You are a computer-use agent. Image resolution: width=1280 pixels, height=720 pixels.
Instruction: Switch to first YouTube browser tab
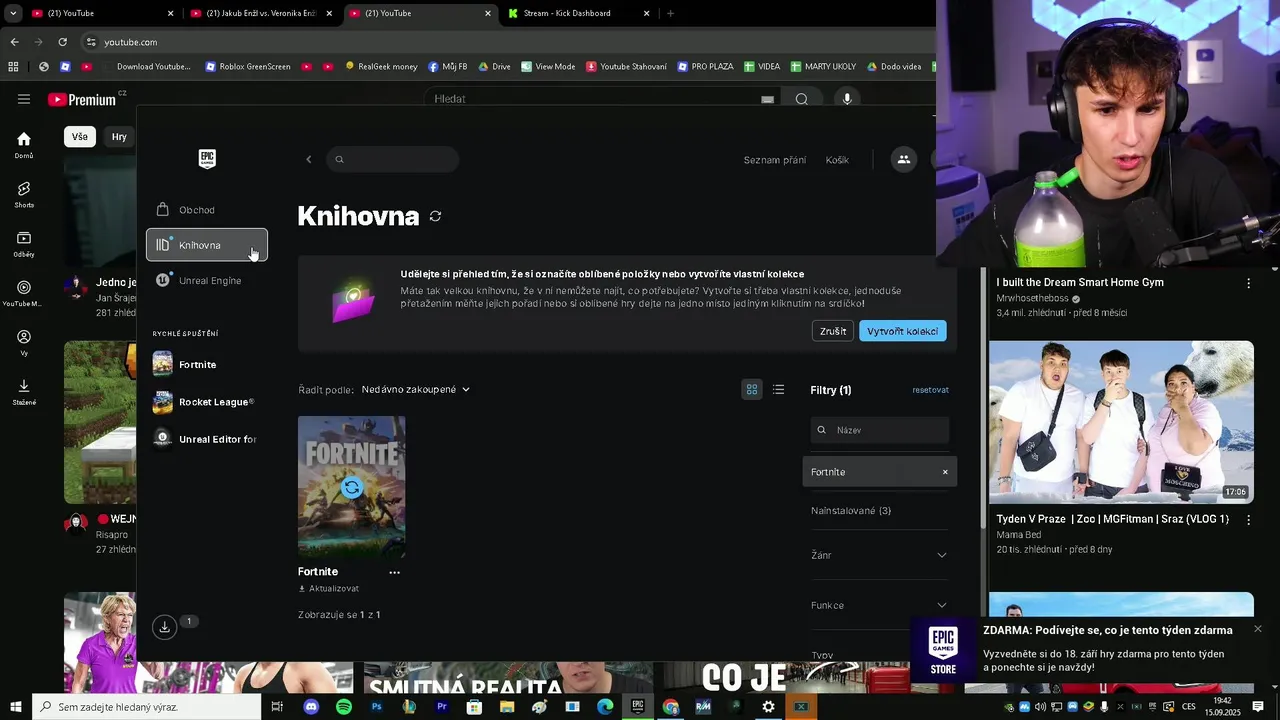(x=103, y=13)
